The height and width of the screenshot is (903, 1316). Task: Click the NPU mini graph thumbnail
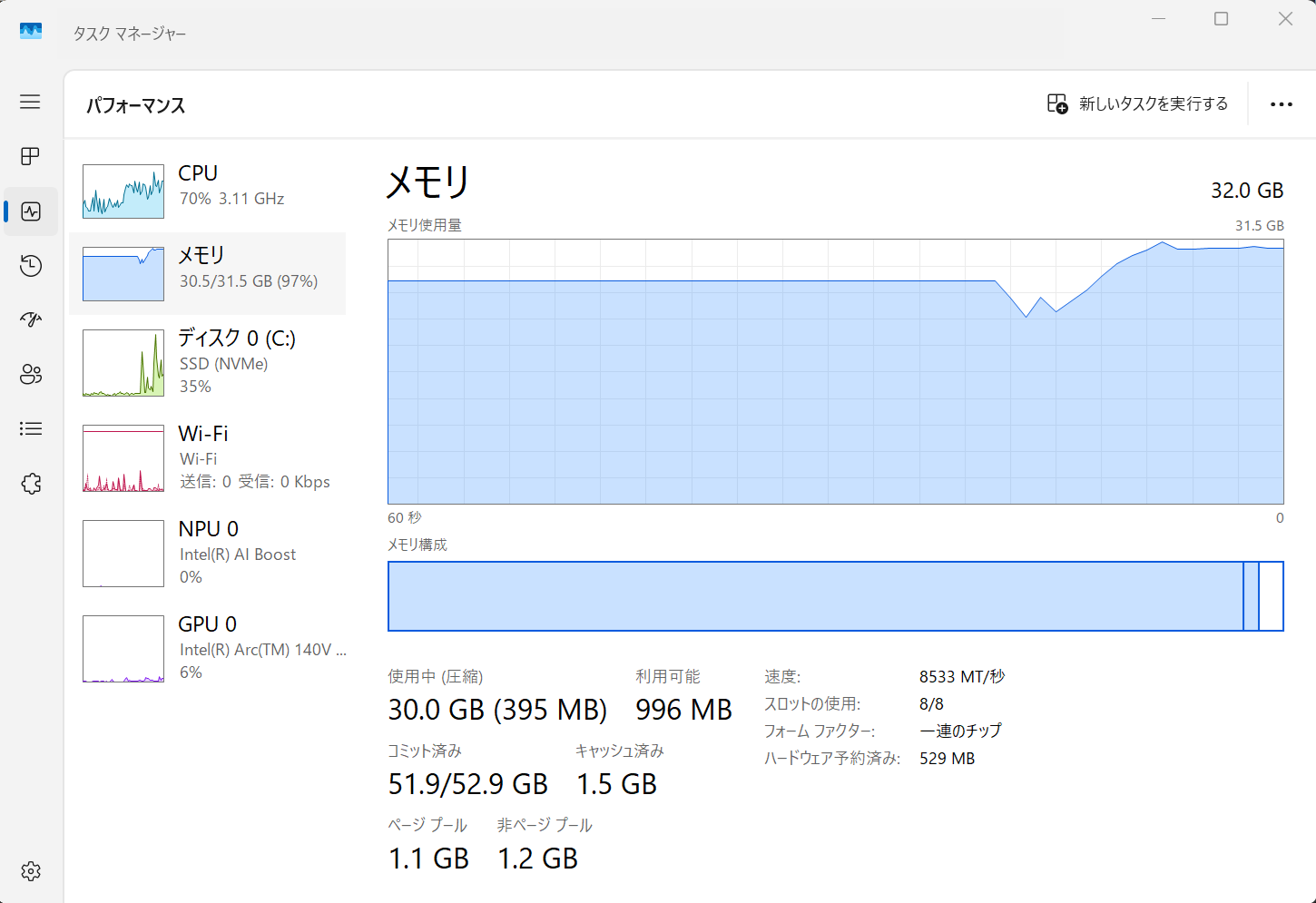point(123,554)
